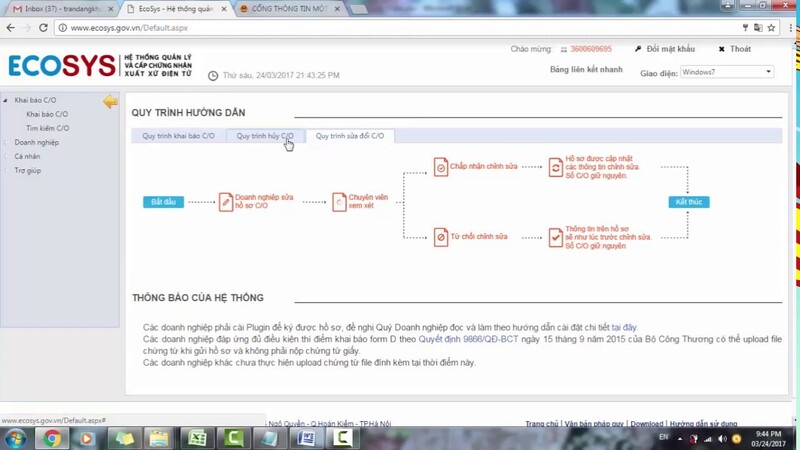Click Đổi mật khẩu link
800x450 pixels.
coord(670,49)
